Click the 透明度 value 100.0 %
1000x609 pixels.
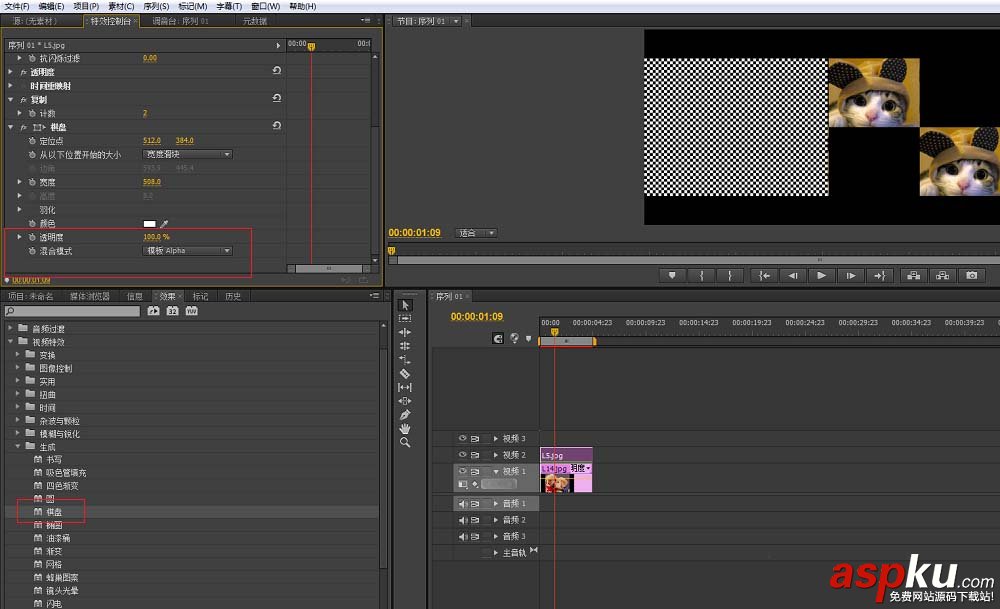pos(156,237)
